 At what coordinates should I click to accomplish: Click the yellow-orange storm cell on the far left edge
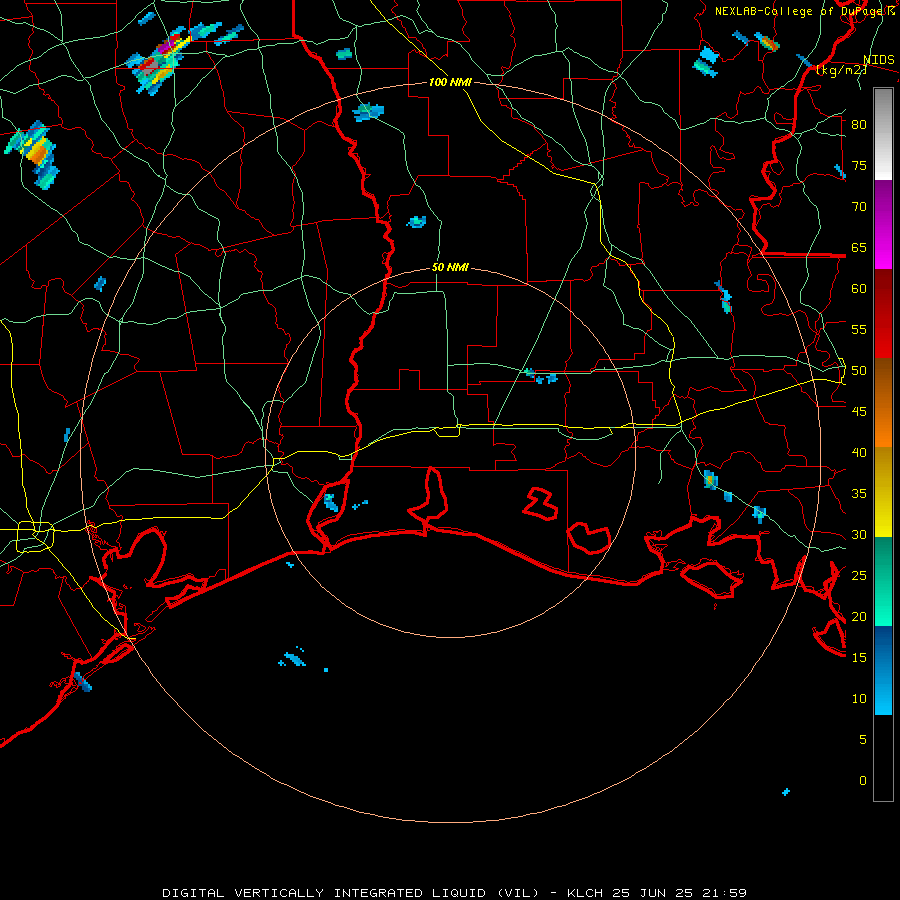(34, 153)
